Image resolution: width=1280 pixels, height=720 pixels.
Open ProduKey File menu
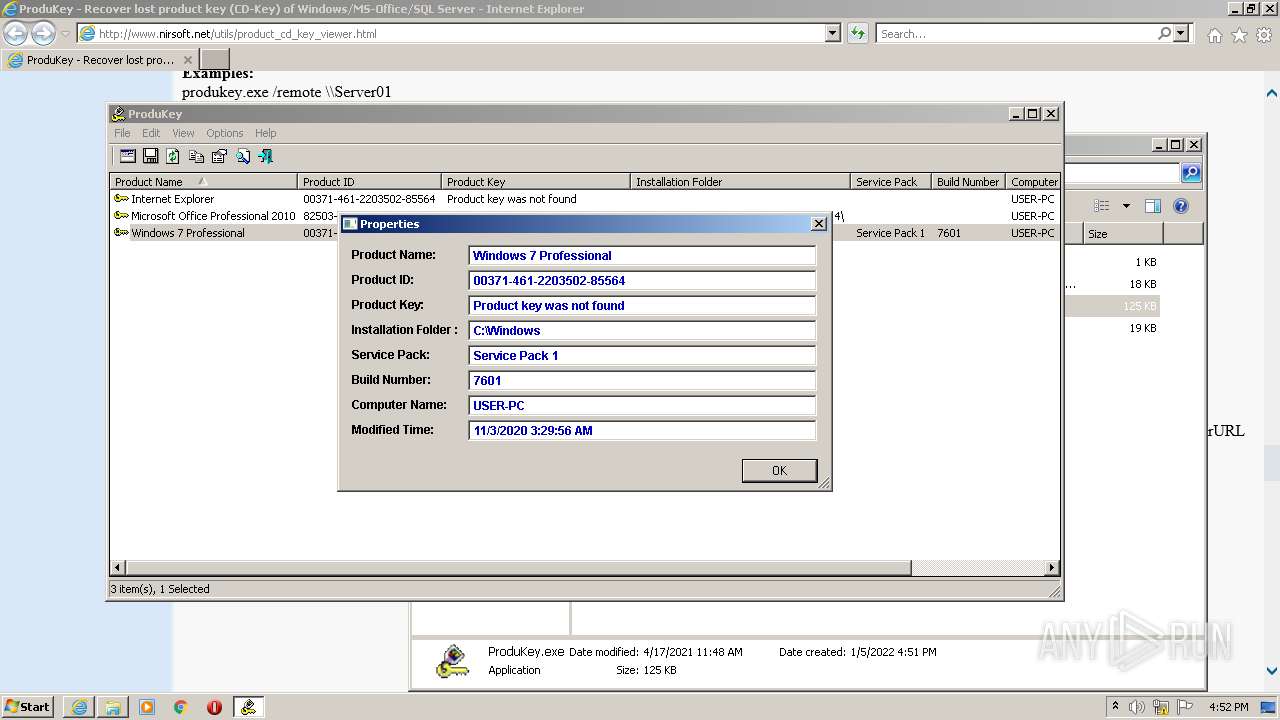click(x=122, y=133)
